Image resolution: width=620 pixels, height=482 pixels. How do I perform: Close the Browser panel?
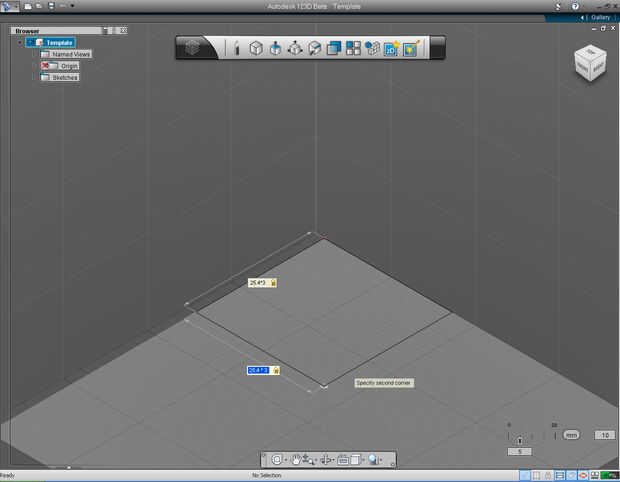click(x=123, y=30)
